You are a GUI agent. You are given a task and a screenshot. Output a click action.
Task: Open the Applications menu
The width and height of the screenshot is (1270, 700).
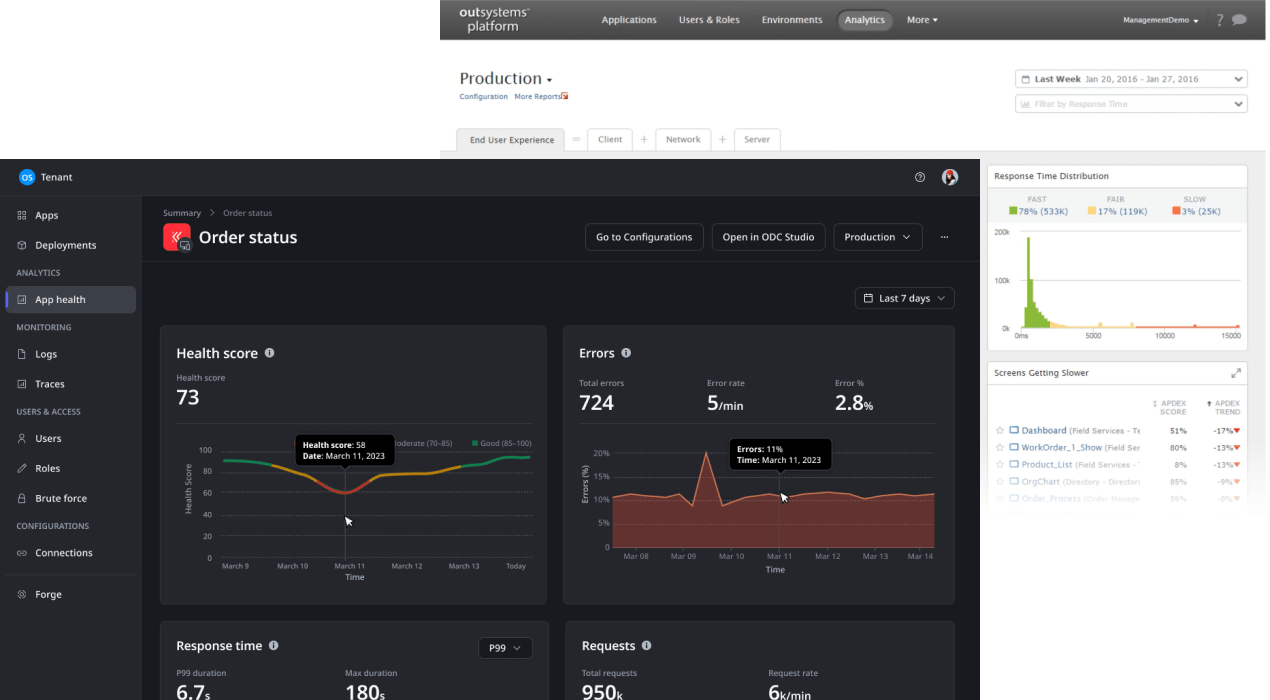point(629,20)
